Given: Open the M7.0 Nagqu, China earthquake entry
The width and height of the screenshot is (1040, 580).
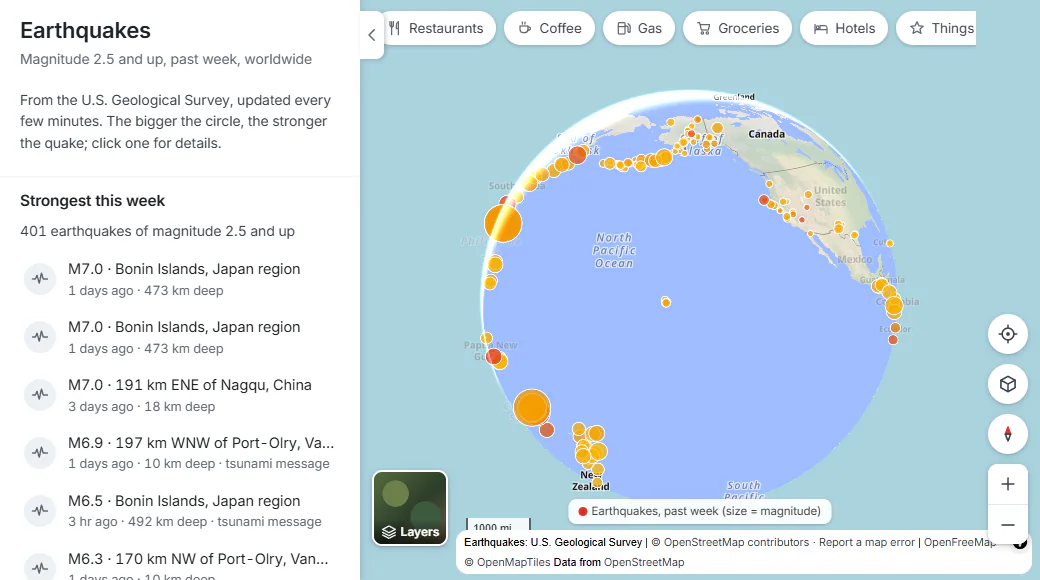Looking at the screenshot, I should [180, 395].
